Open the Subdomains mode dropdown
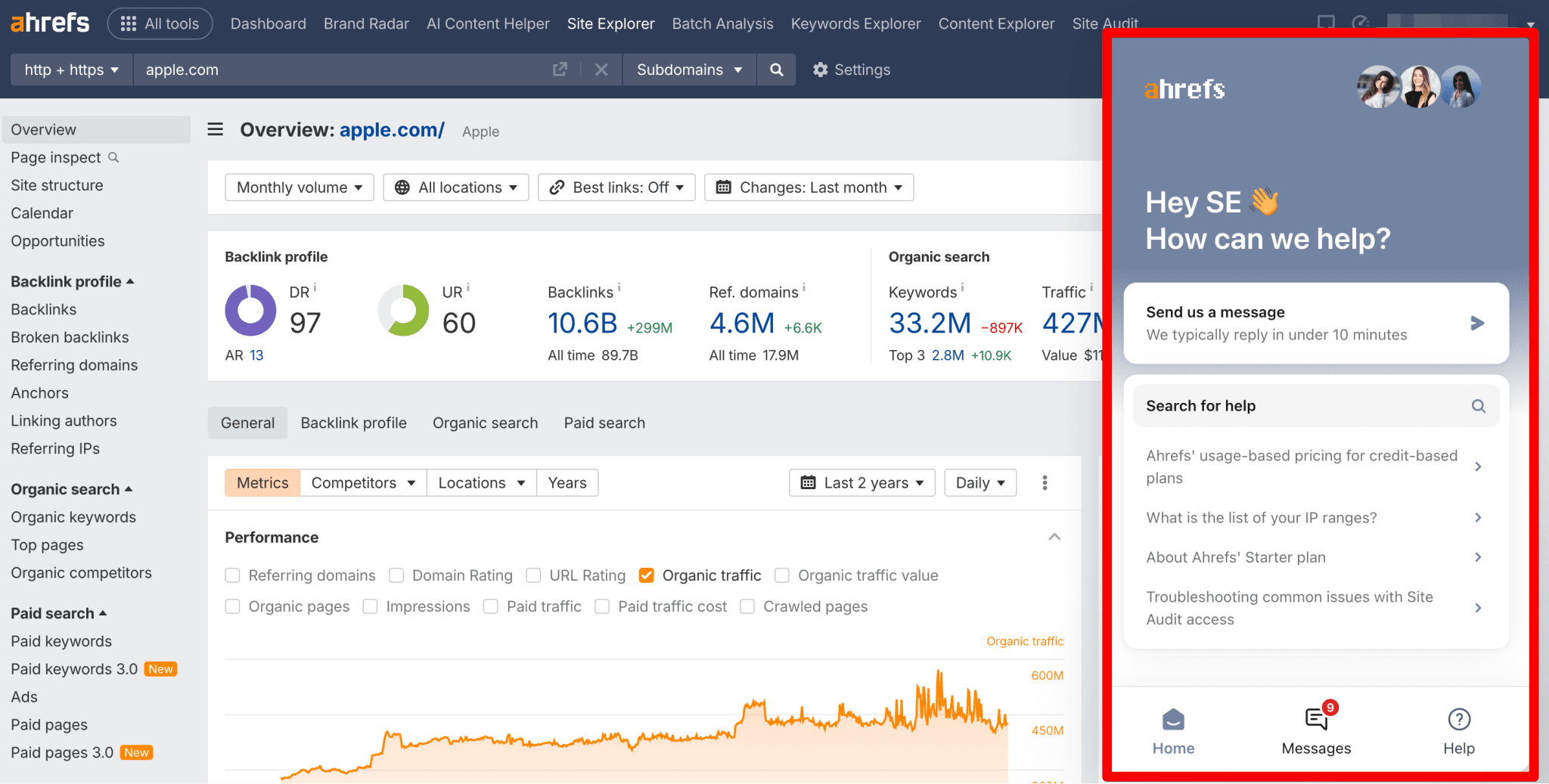The width and height of the screenshot is (1549, 784). [688, 70]
